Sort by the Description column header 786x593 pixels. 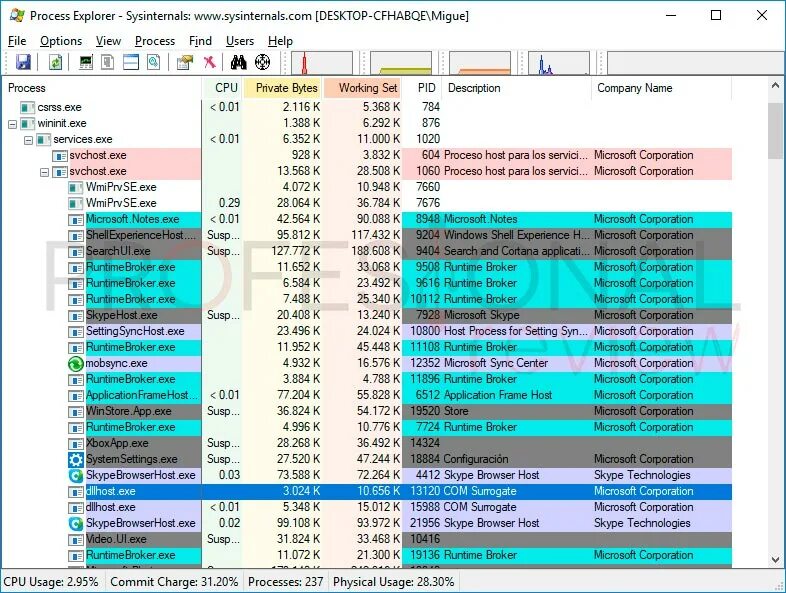tap(517, 88)
